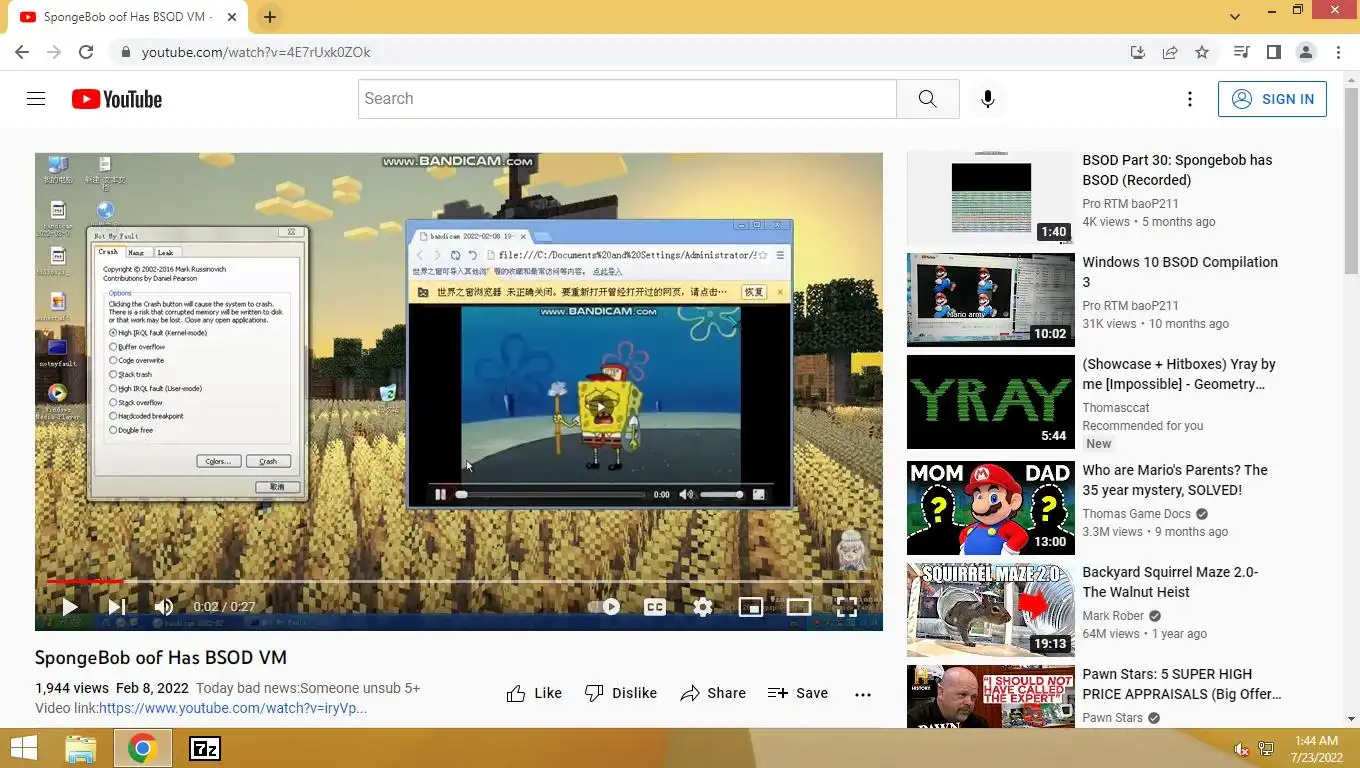Open Who are Mario's Parents video
The image size is (1360, 768).
click(x=1175, y=480)
